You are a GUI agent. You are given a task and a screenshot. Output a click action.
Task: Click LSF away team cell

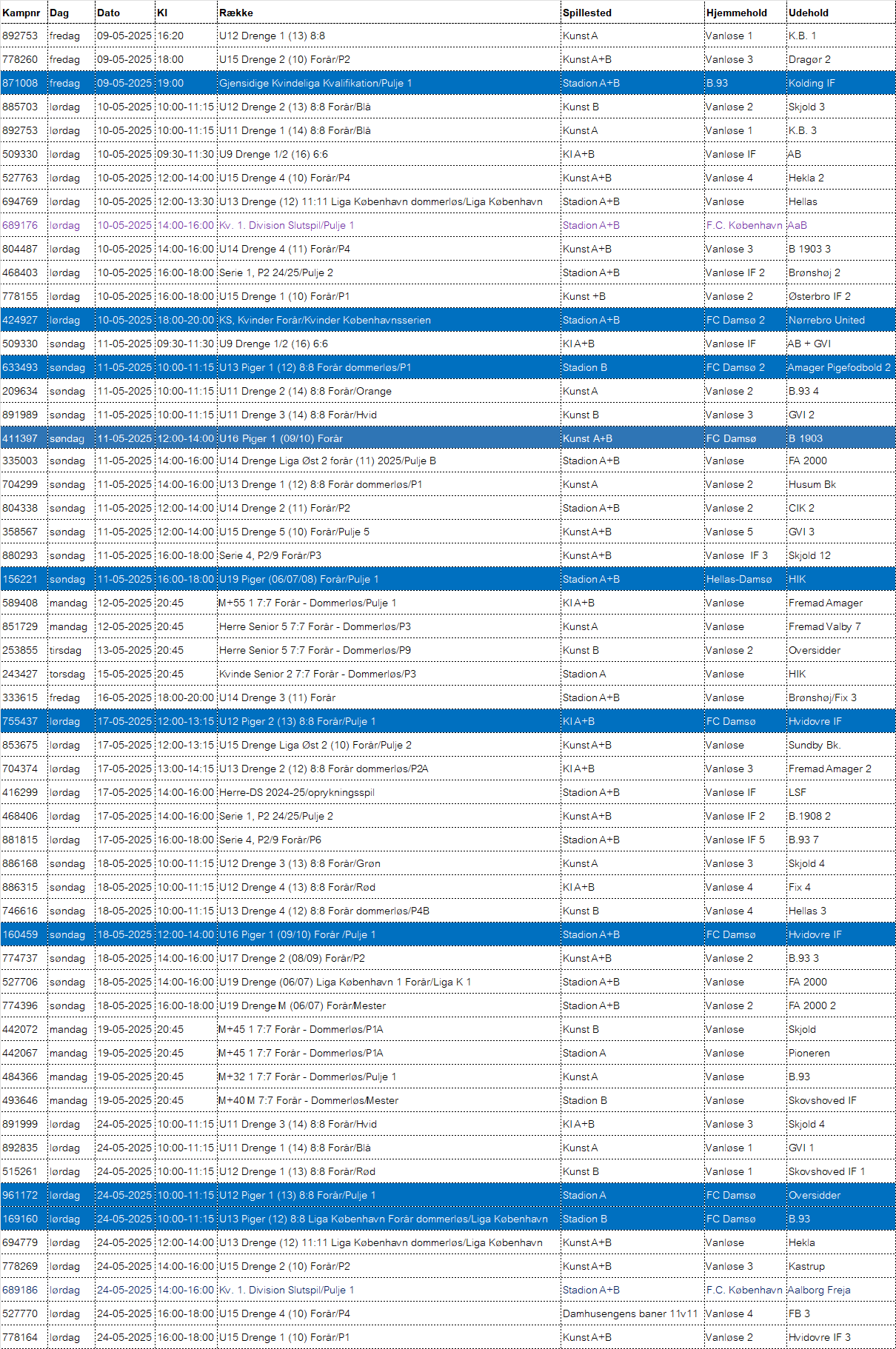click(x=798, y=792)
